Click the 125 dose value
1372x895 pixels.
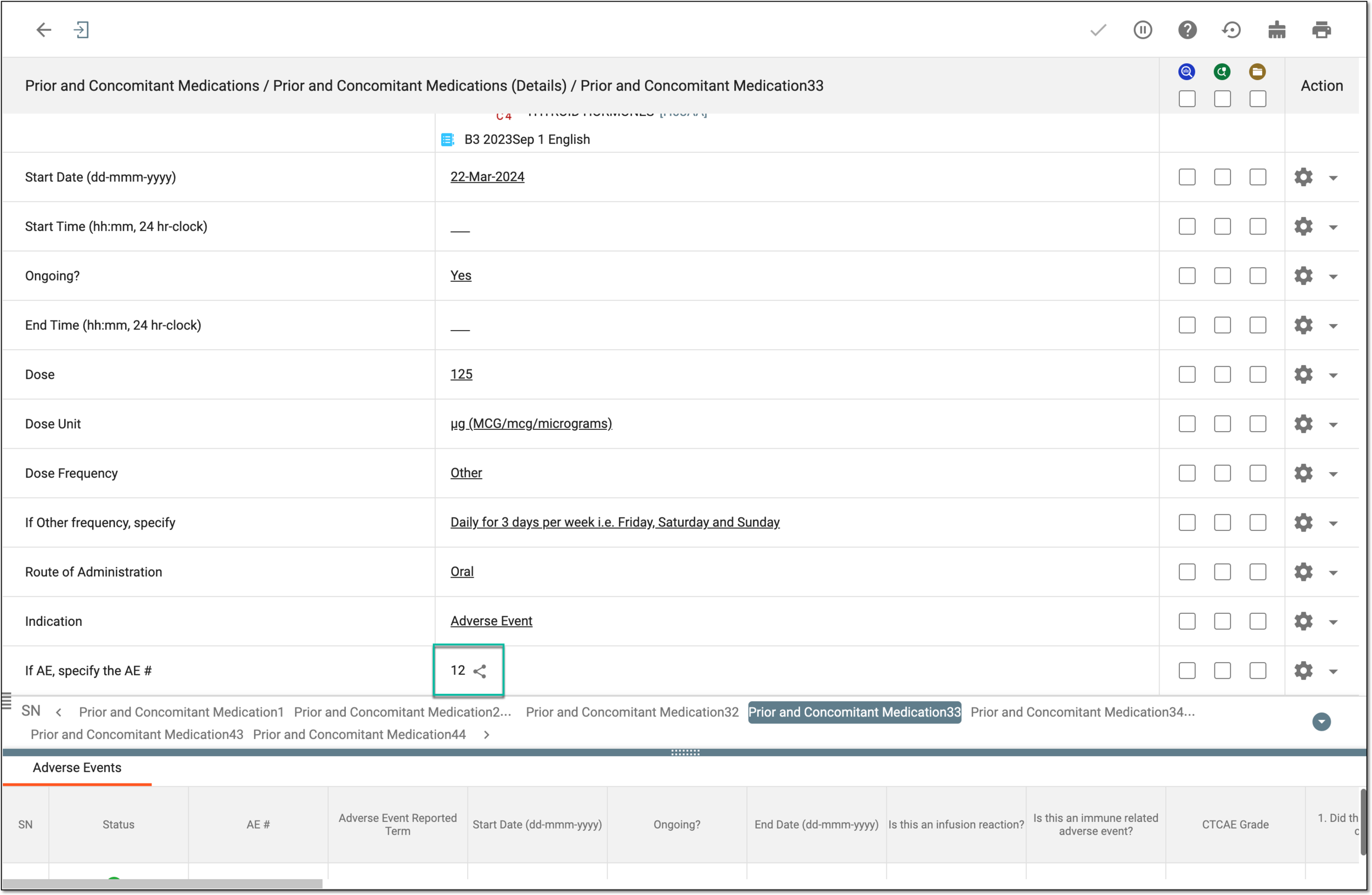tap(461, 375)
